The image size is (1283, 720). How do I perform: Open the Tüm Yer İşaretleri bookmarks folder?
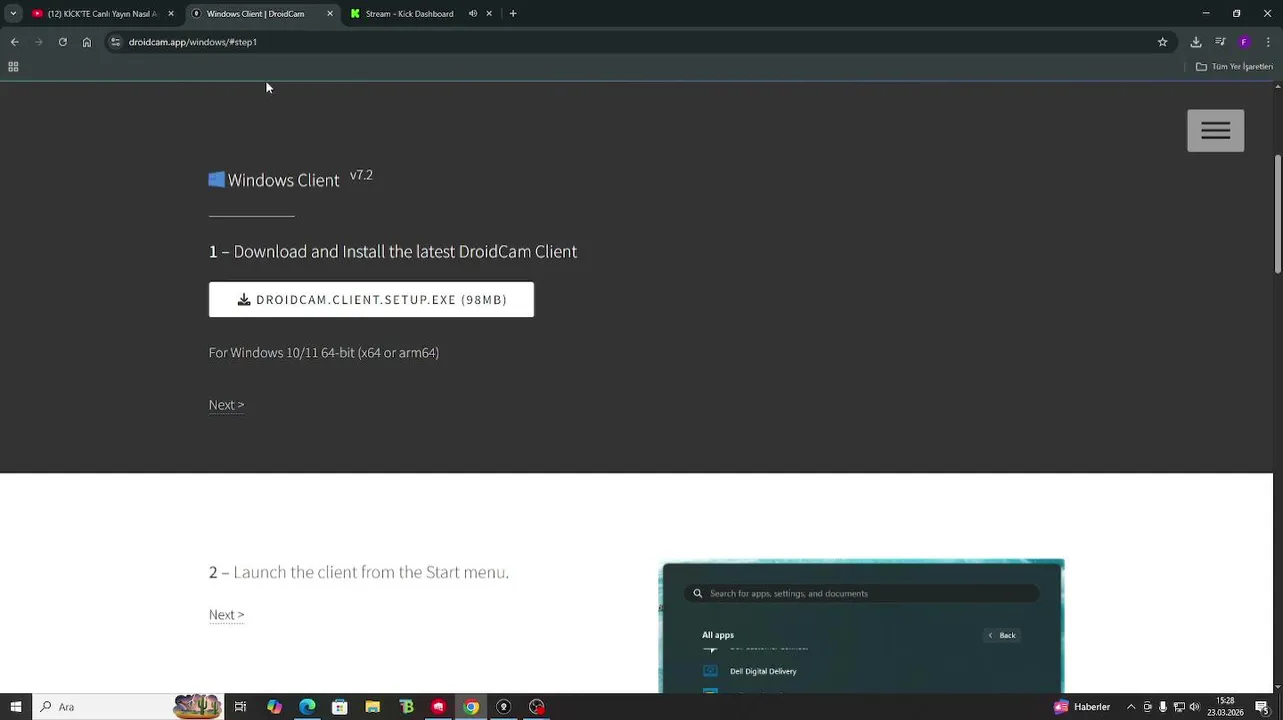pyautogui.click(x=1234, y=67)
